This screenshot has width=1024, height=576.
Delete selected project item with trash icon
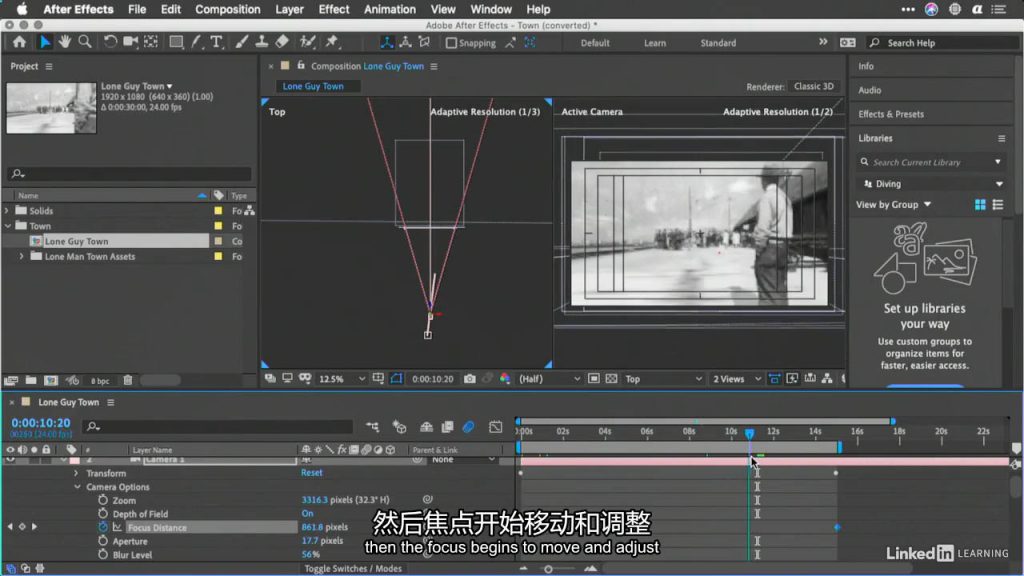[x=128, y=380]
